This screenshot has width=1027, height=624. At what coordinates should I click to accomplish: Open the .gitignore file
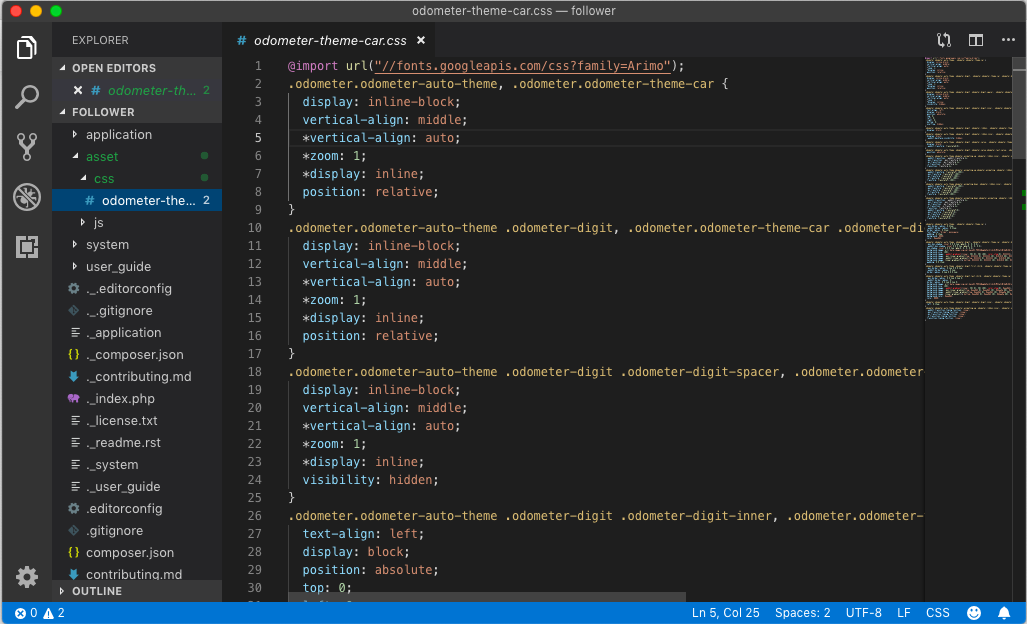click(137, 530)
